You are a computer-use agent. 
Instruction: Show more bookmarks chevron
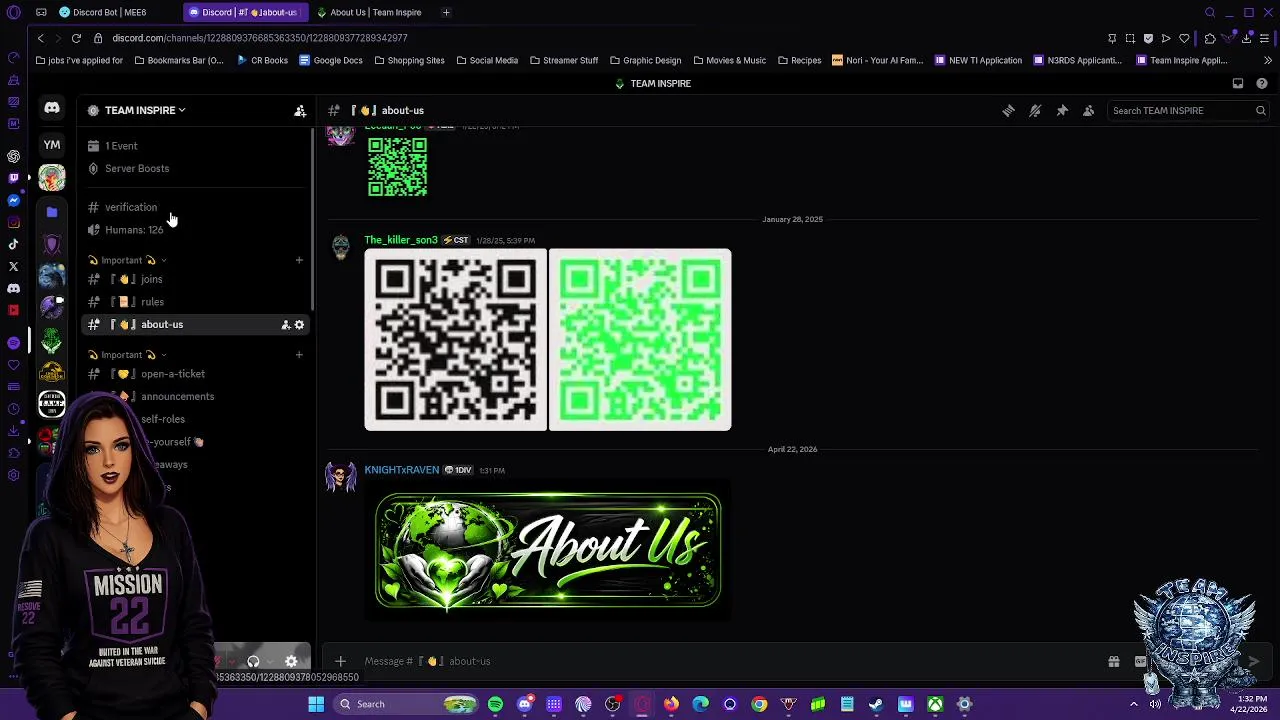(x=1268, y=61)
